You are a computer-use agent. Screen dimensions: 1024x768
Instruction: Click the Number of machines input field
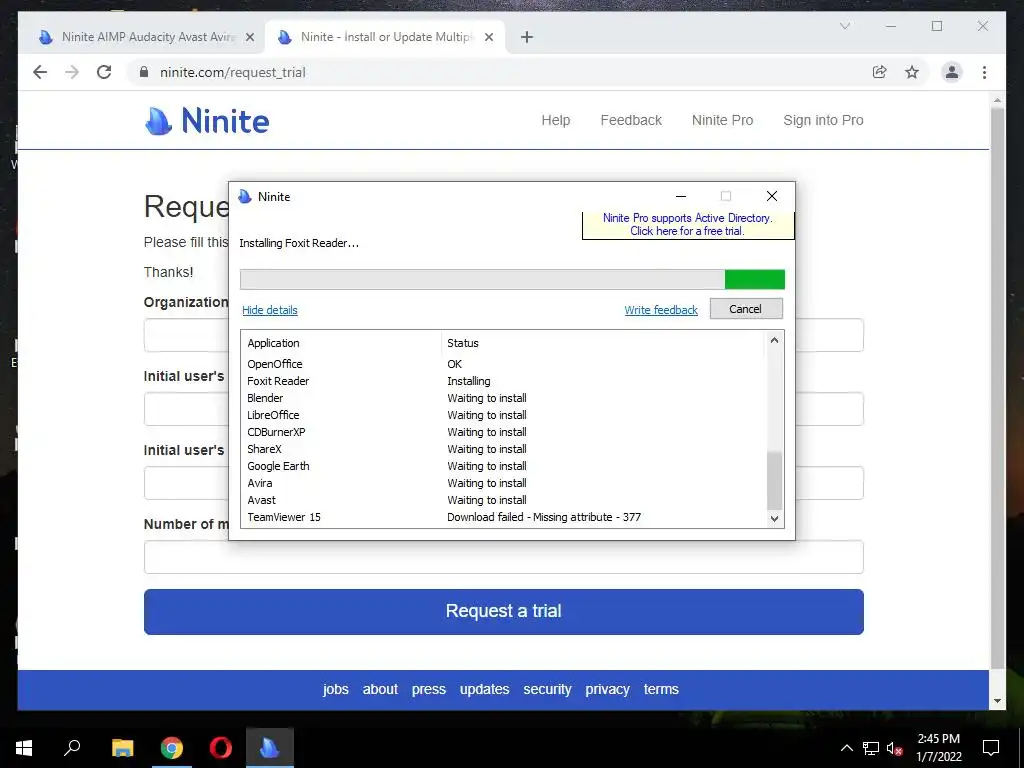(504, 557)
